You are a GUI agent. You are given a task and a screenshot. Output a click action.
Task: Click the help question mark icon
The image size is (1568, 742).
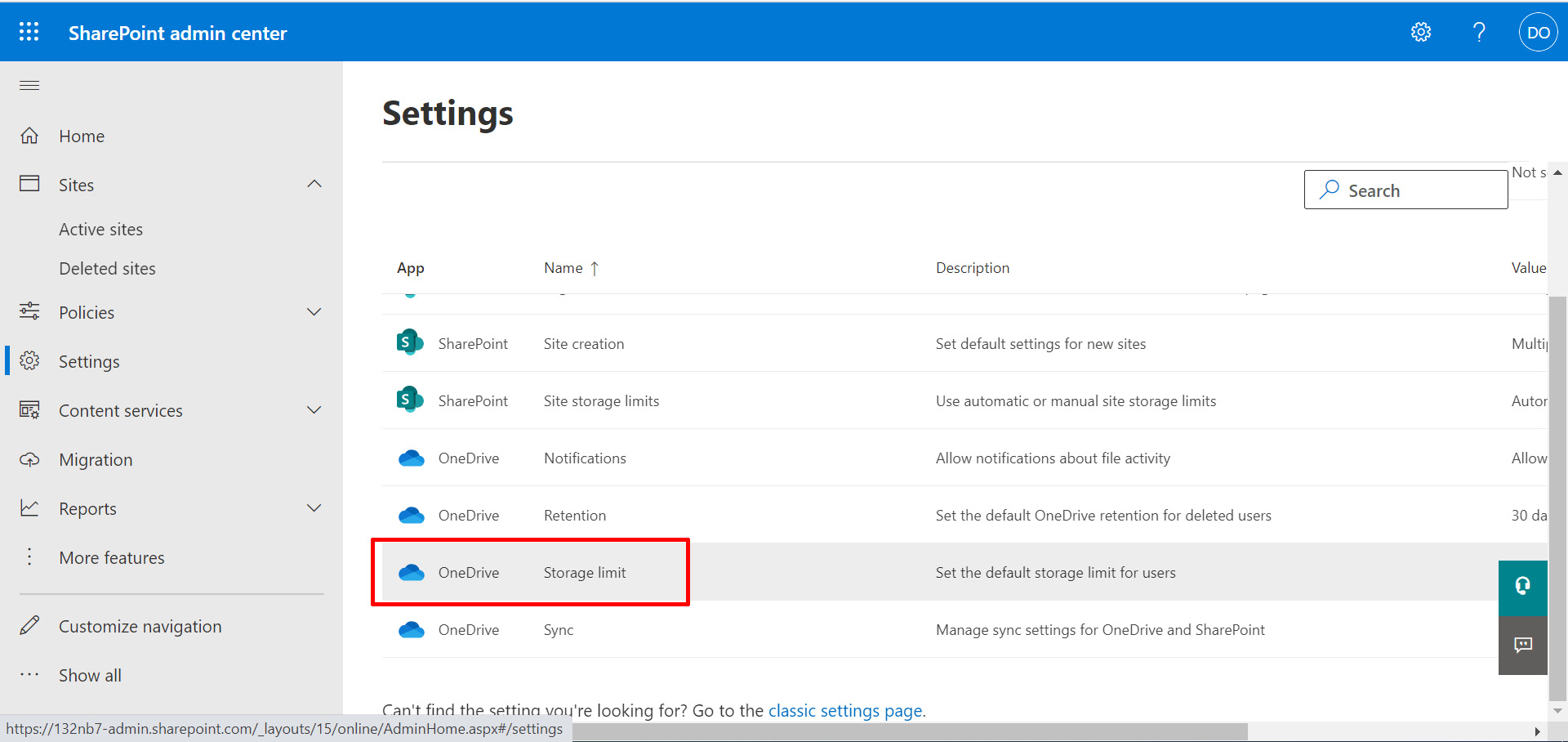(1479, 32)
